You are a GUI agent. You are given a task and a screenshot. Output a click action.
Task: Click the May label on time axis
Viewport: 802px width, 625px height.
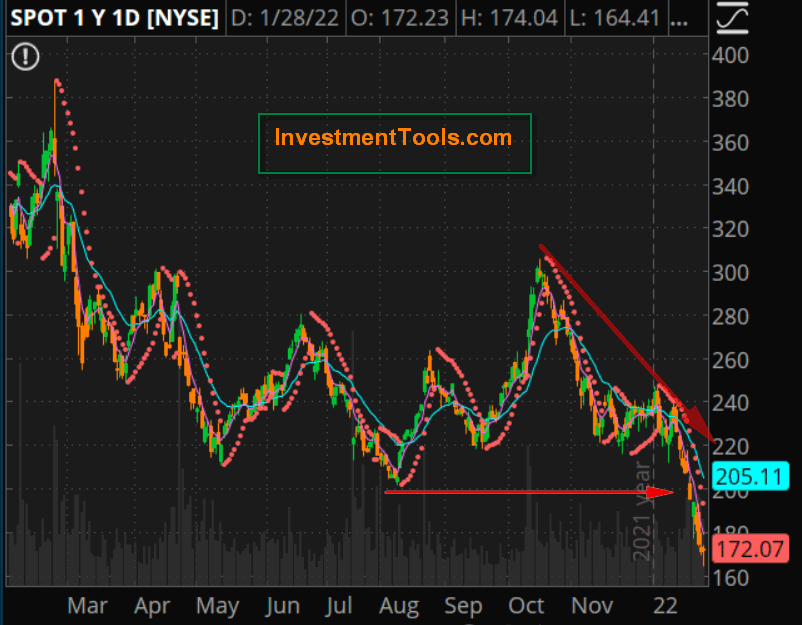217,607
